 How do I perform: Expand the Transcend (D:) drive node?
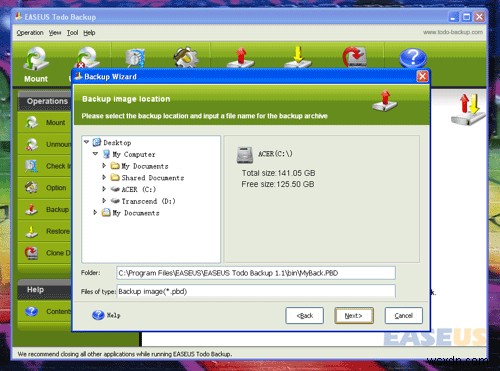coord(104,201)
